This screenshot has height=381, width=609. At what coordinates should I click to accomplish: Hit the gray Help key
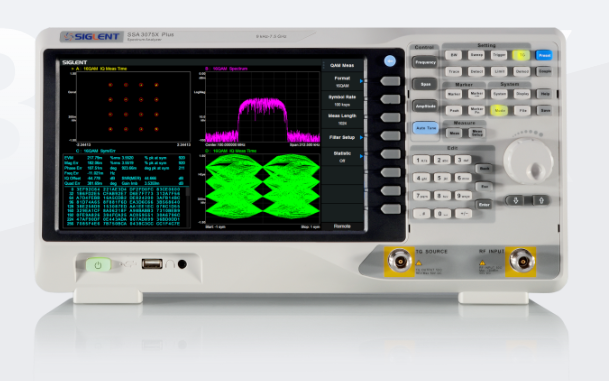(545, 94)
